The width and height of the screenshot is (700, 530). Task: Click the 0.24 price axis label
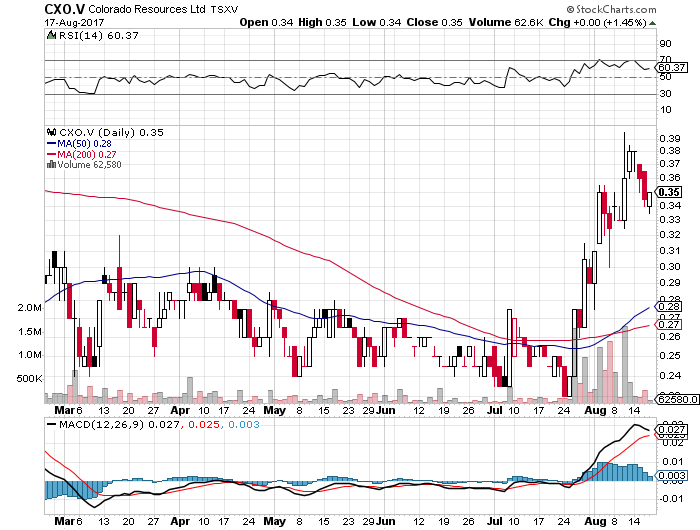[x=670, y=376]
